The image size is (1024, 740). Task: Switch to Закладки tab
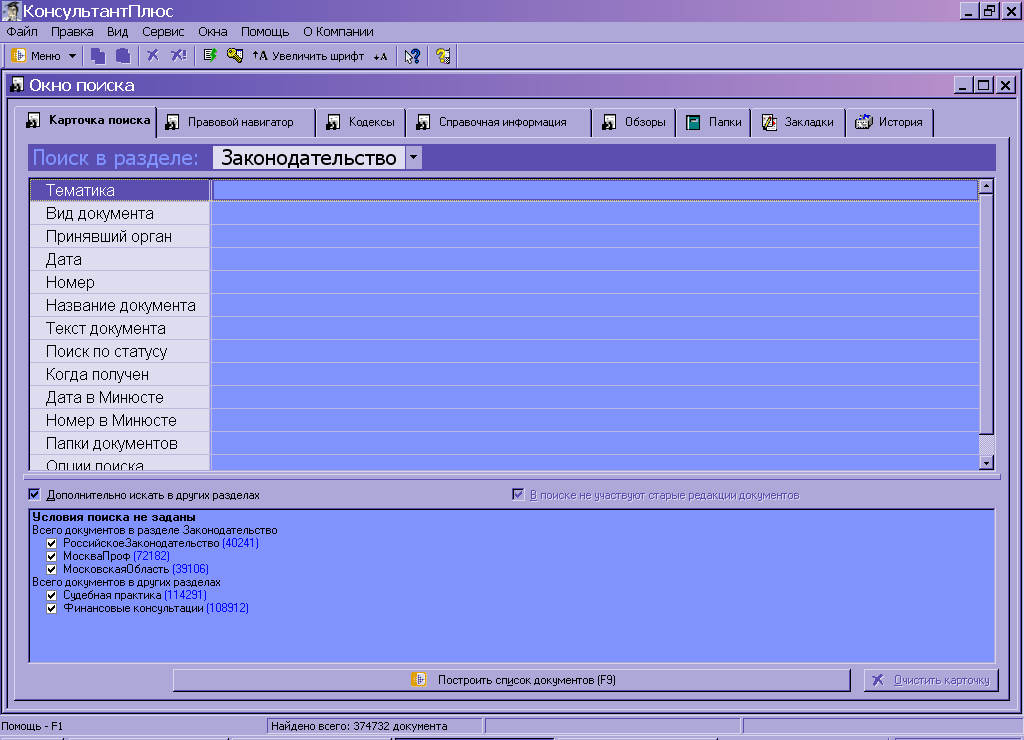click(x=798, y=122)
